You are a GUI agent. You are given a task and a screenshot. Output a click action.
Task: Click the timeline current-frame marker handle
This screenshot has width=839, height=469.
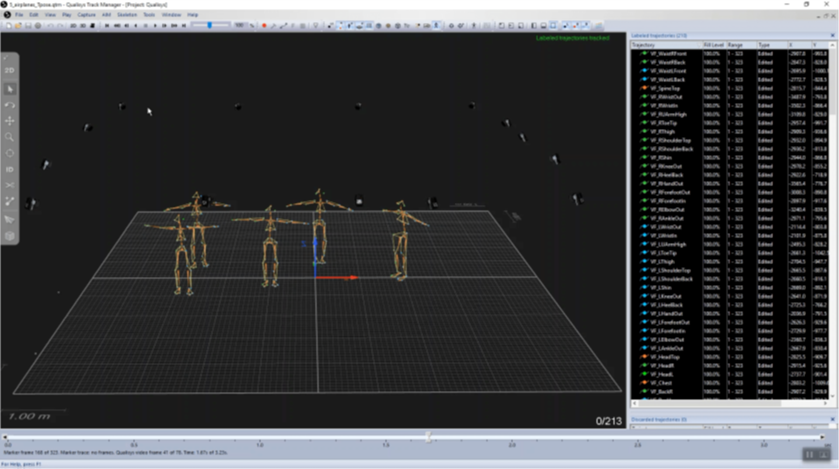coord(428,437)
